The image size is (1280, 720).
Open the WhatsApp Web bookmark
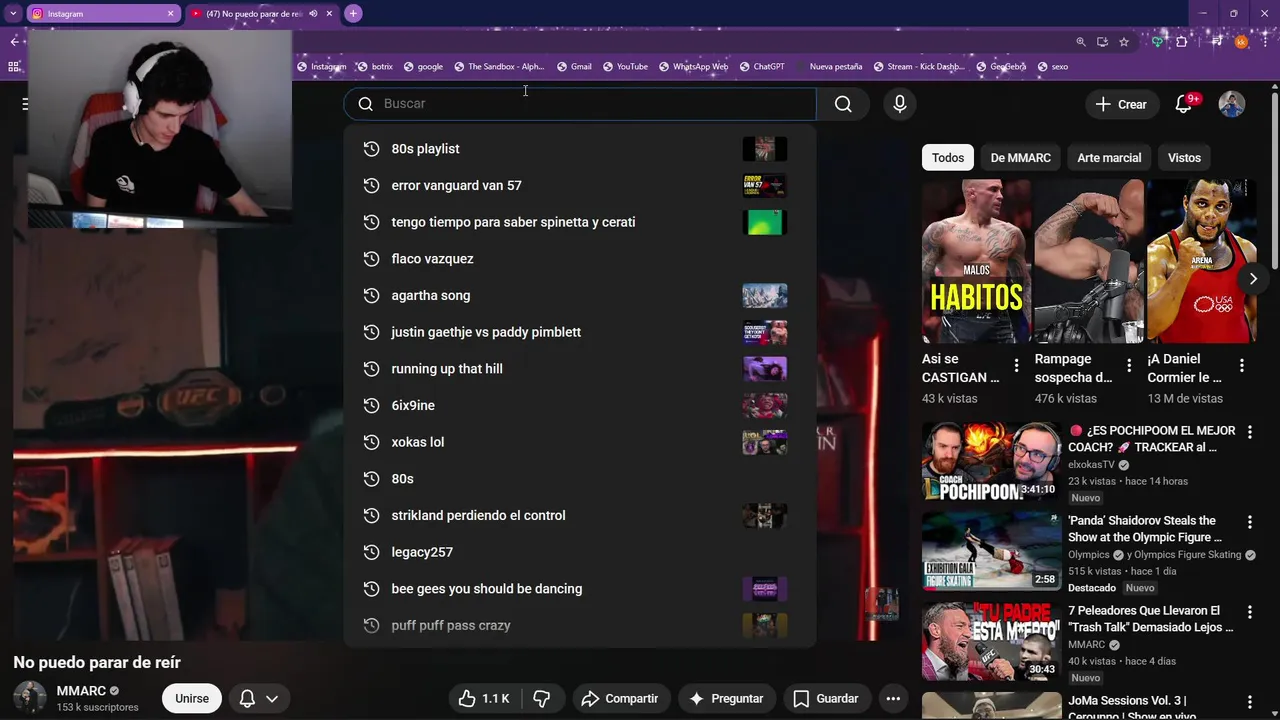pyautogui.click(x=693, y=67)
